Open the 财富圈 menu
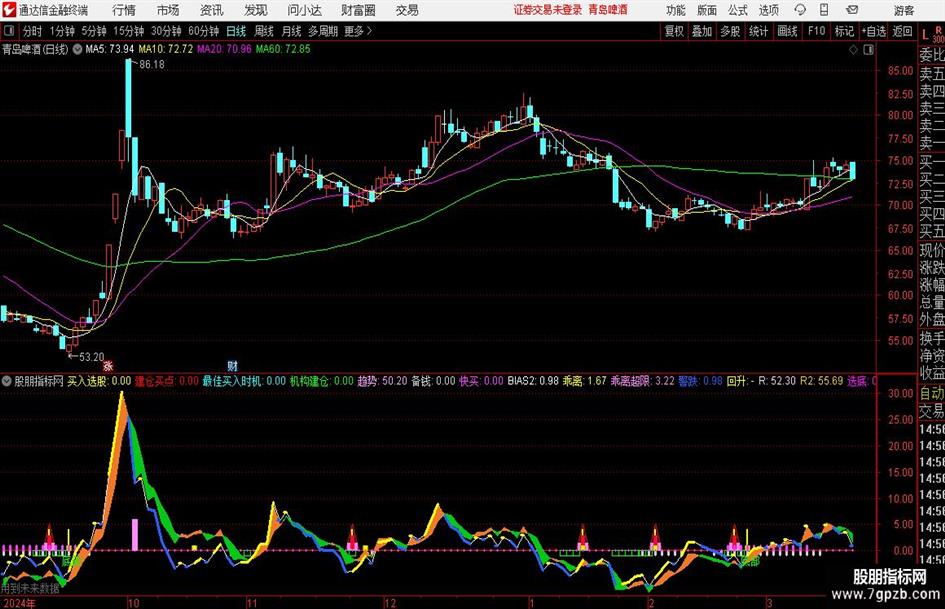The image size is (945, 609). [358, 10]
